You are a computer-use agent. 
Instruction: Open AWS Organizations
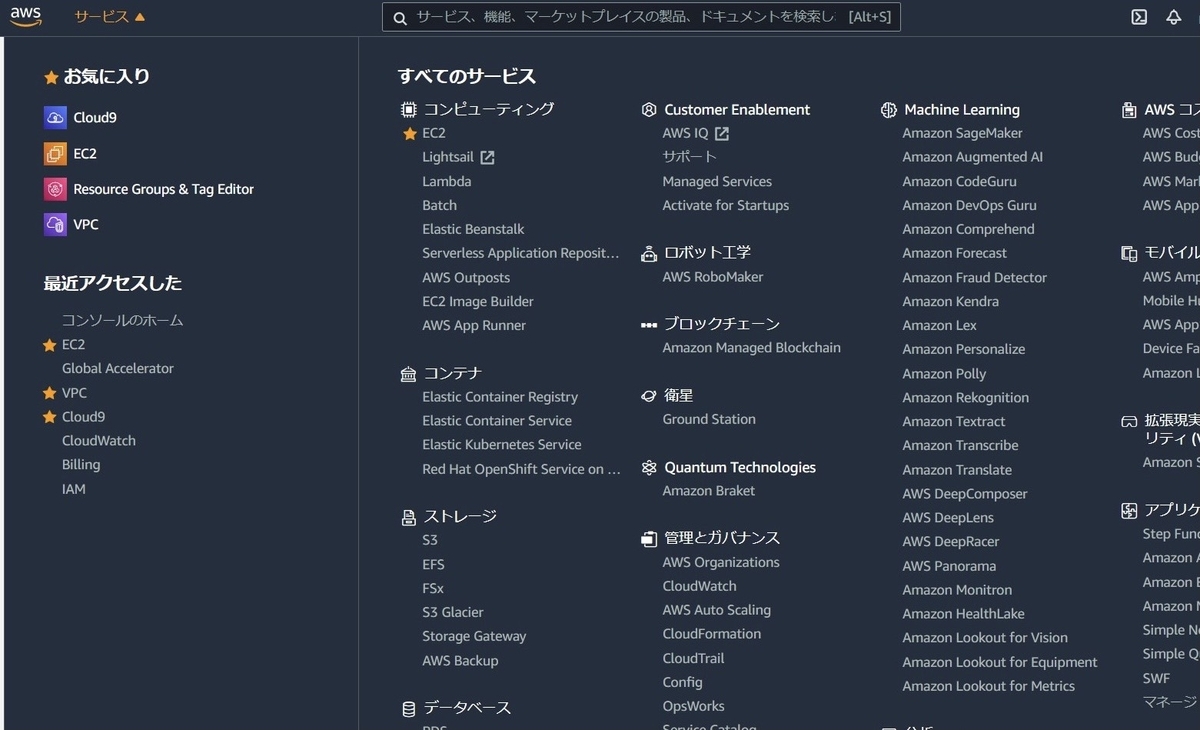tap(721, 563)
